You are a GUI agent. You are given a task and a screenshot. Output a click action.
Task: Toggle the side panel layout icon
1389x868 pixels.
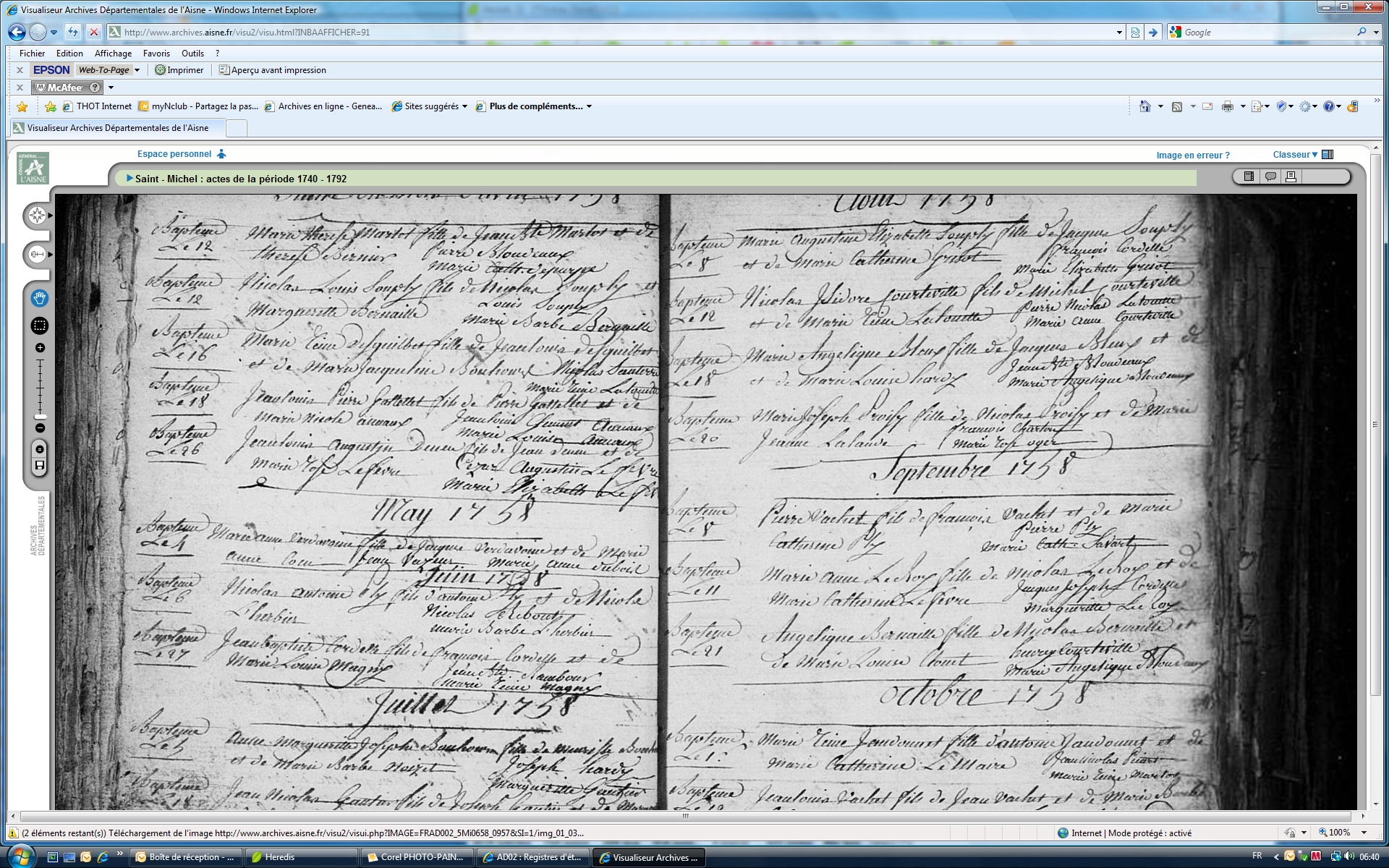pos(1249,176)
